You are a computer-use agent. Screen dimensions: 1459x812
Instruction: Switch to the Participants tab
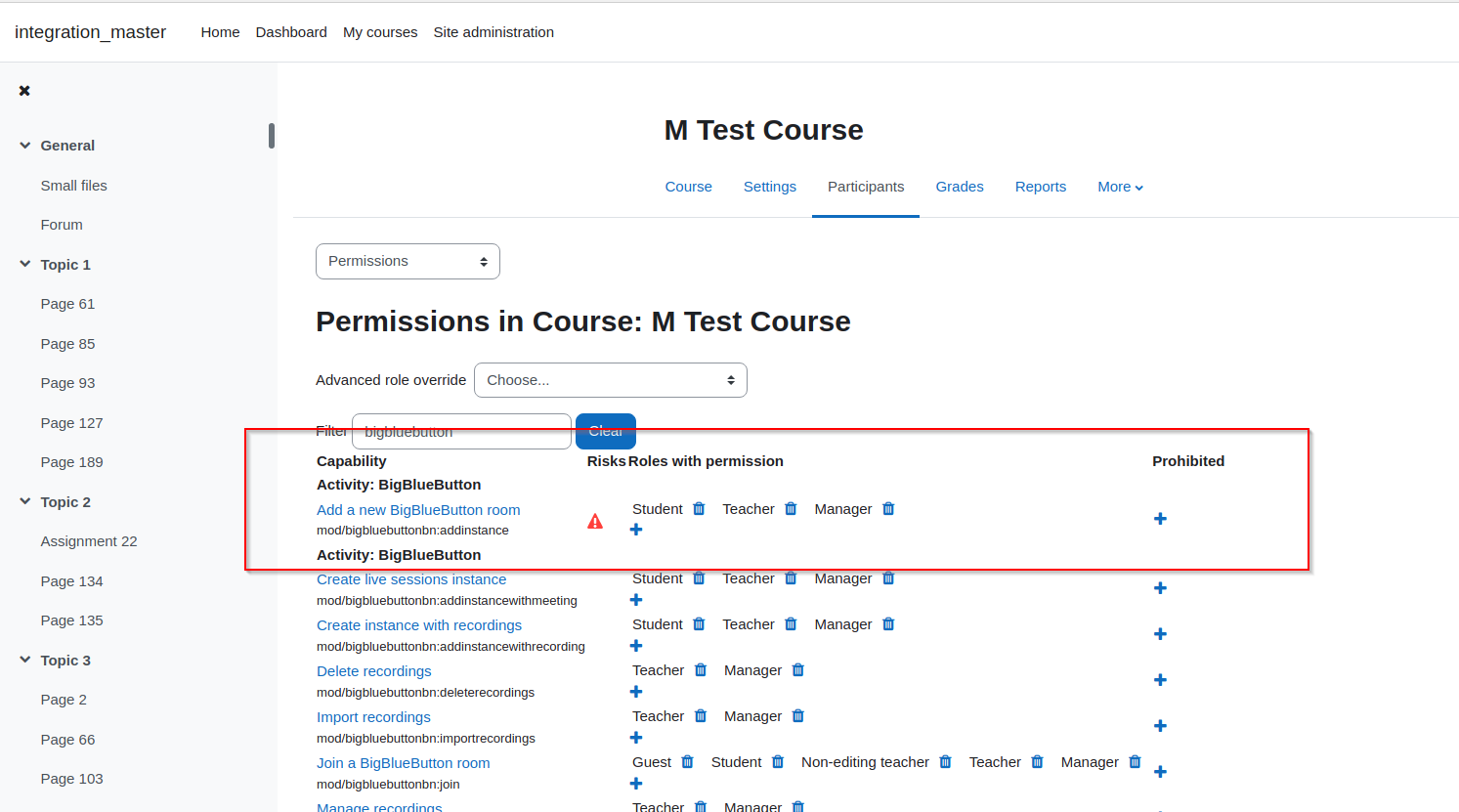tap(866, 187)
